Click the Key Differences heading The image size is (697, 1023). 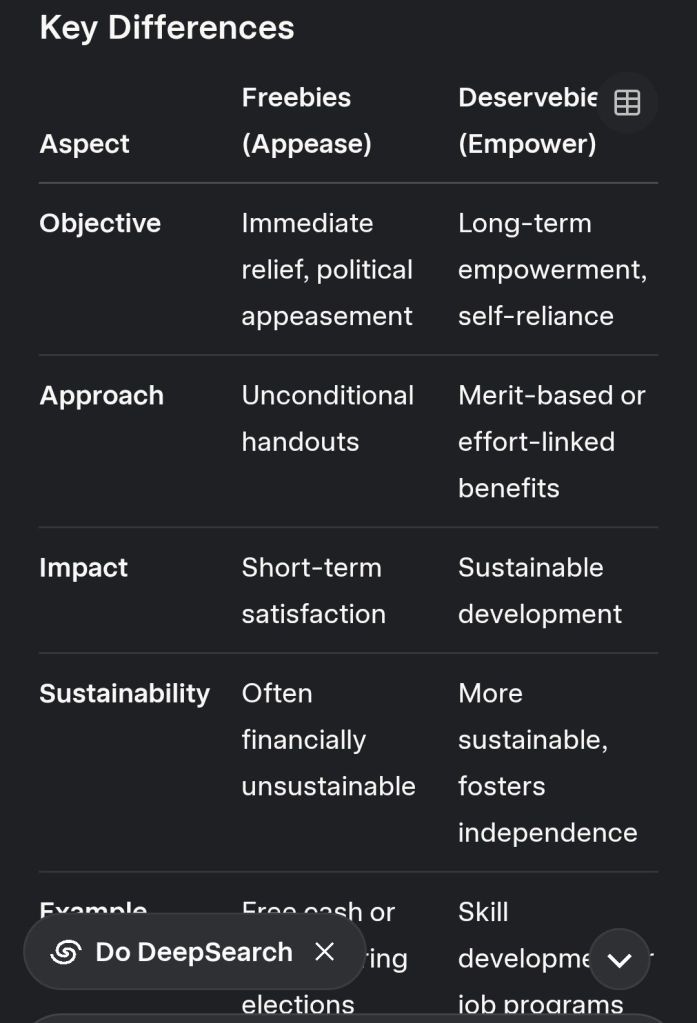167,27
